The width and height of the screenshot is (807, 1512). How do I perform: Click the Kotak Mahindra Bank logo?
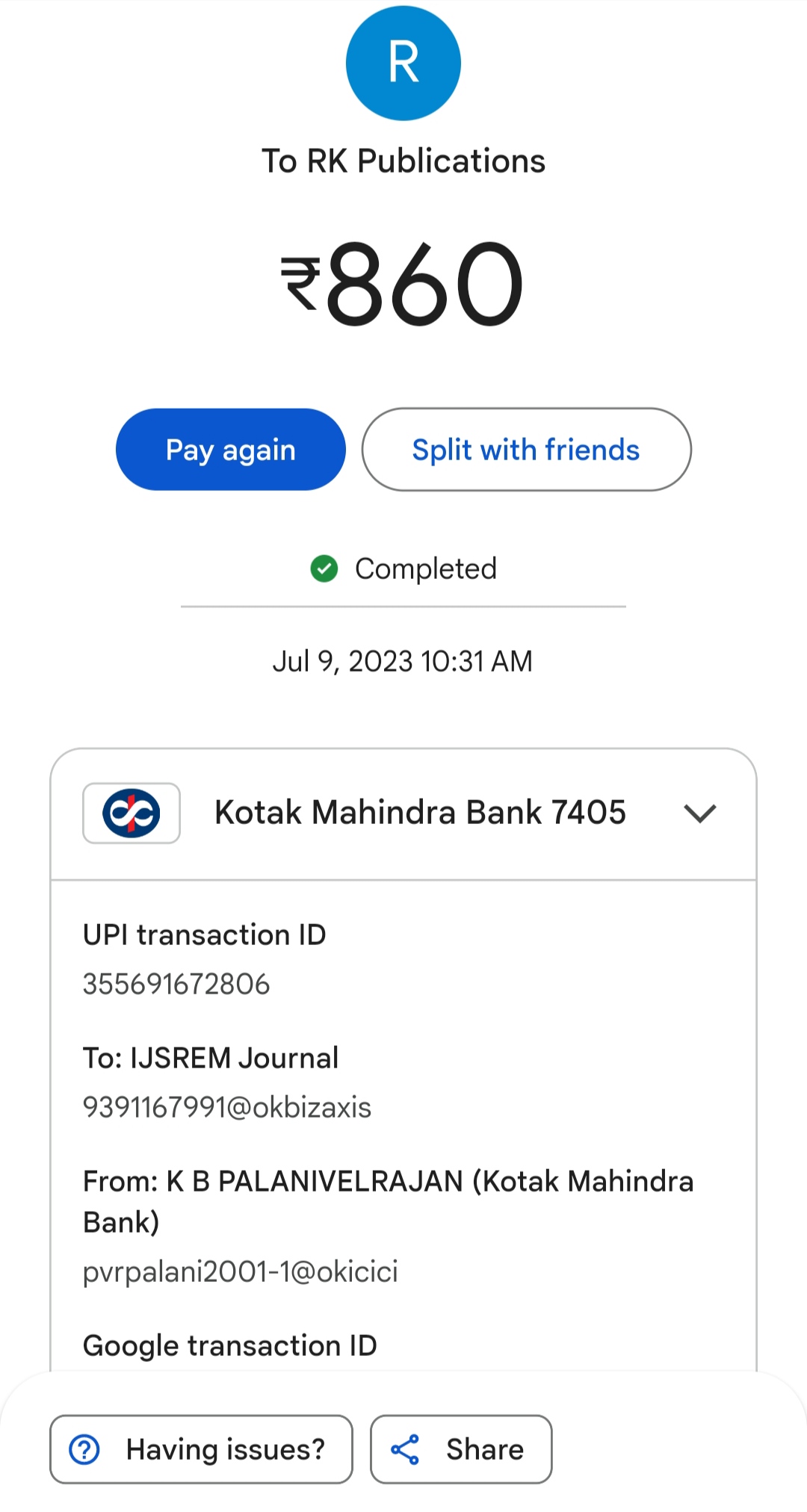132,813
